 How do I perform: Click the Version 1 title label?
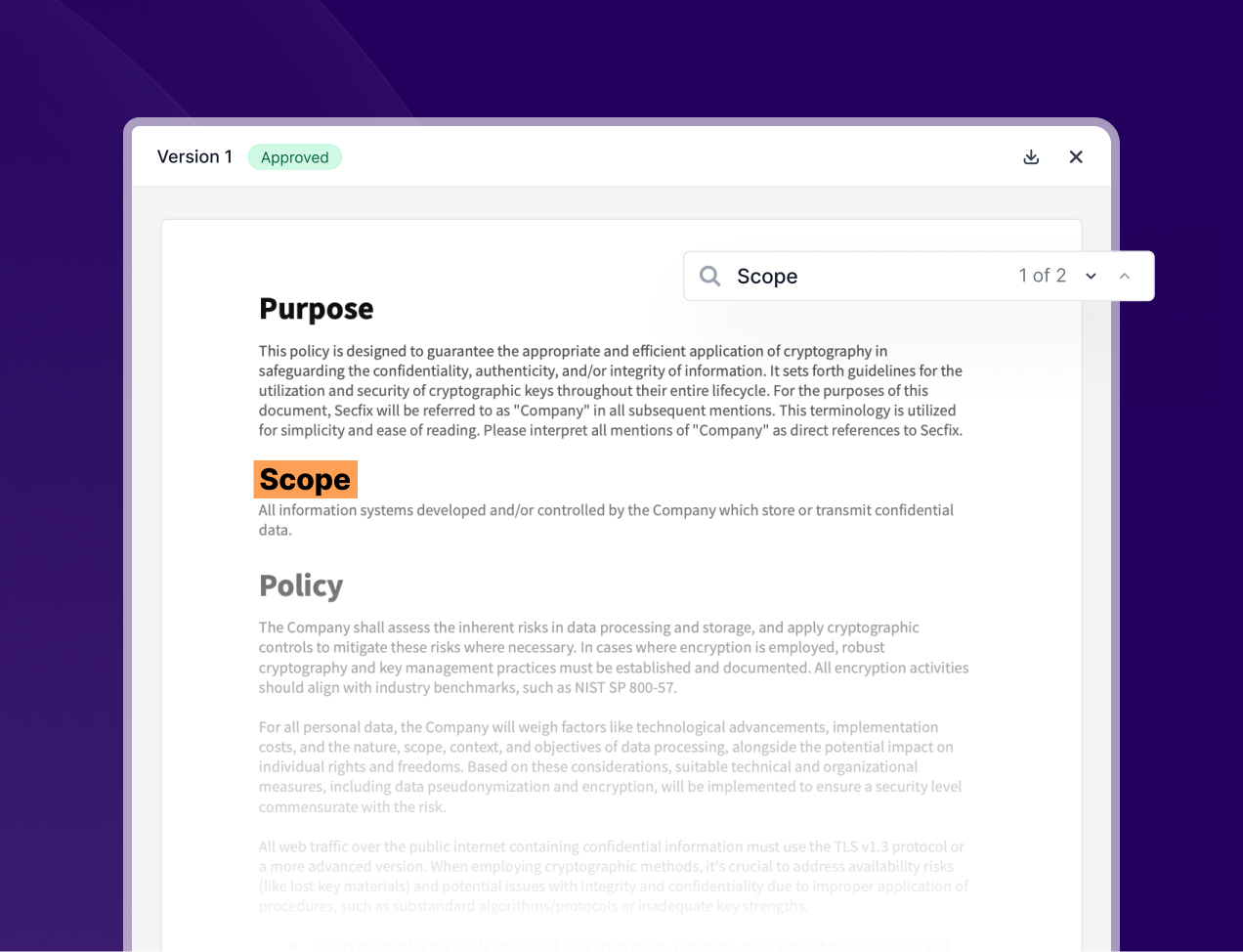click(194, 157)
